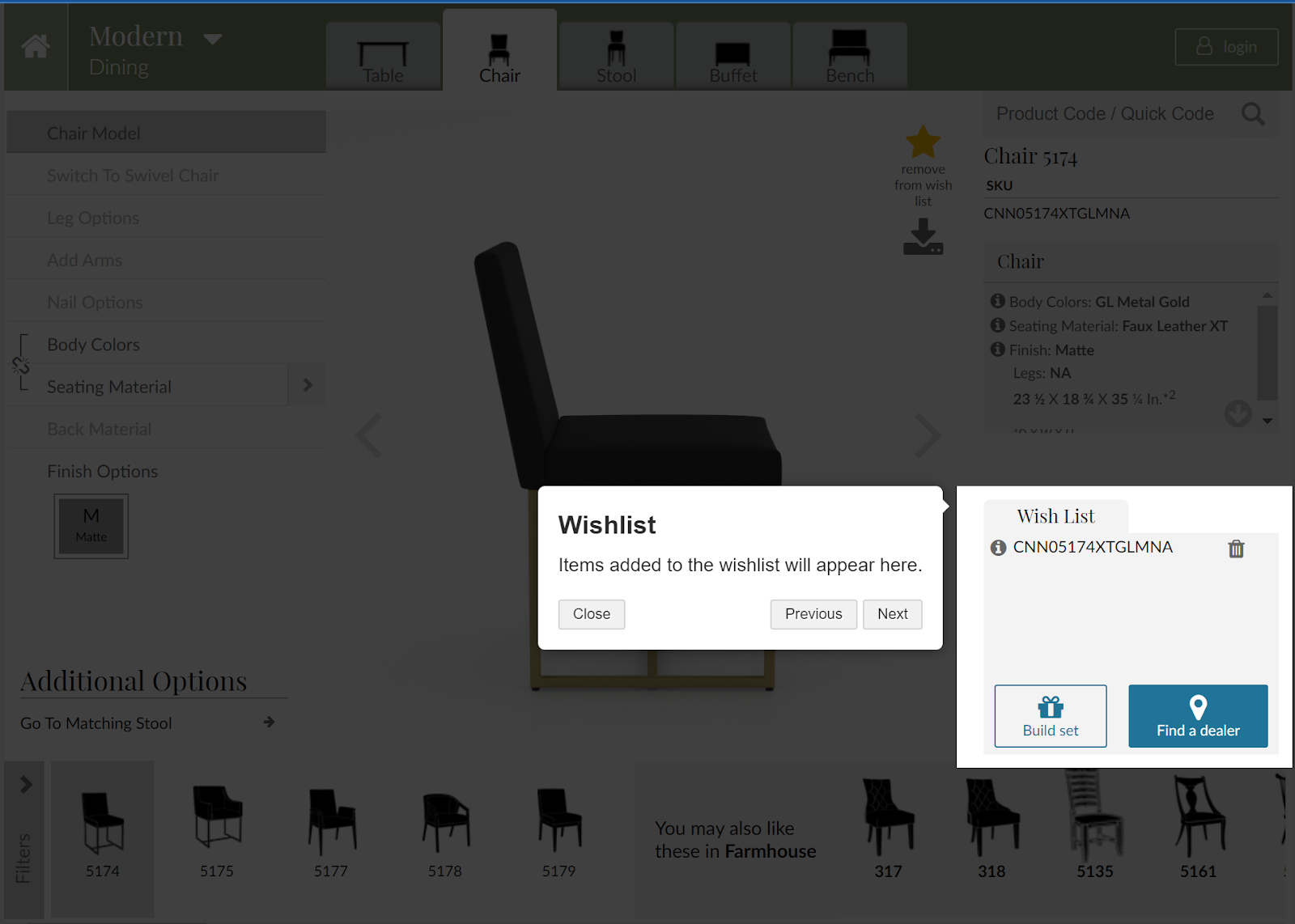
Task: Switch to the Stool tab
Action: (616, 56)
